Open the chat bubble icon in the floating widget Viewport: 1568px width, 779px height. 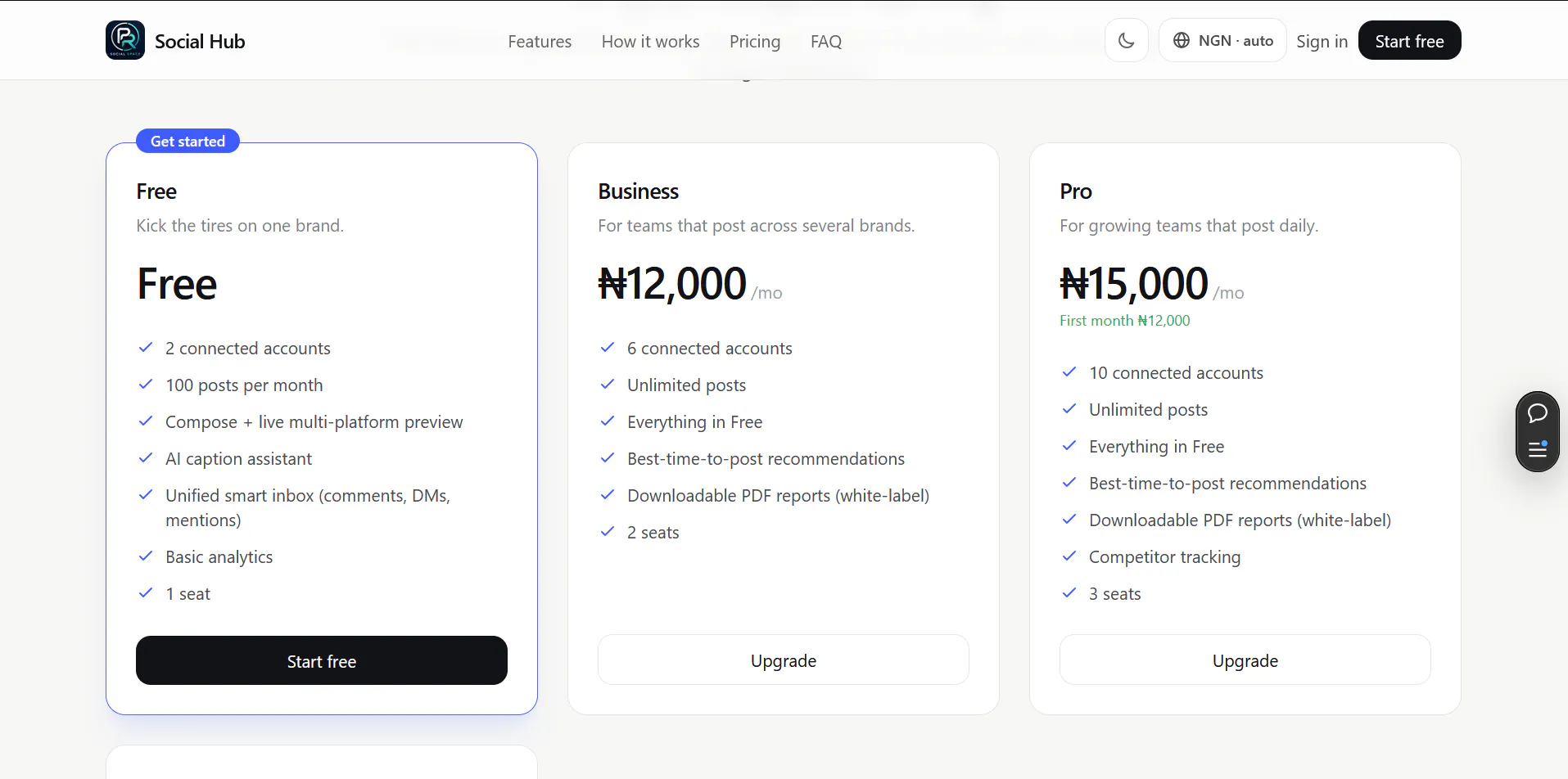point(1538,413)
